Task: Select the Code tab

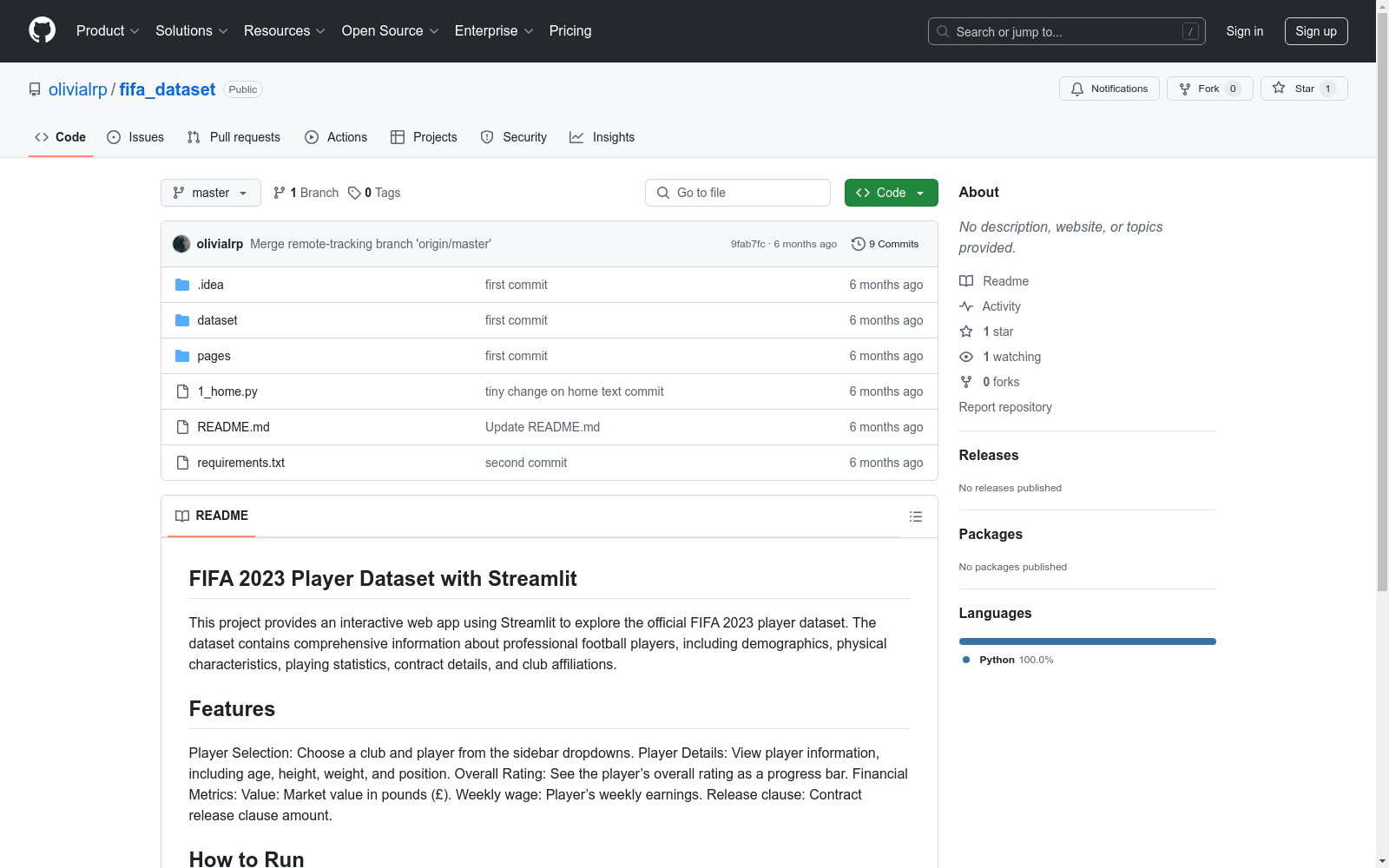Action: [x=61, y=137]
